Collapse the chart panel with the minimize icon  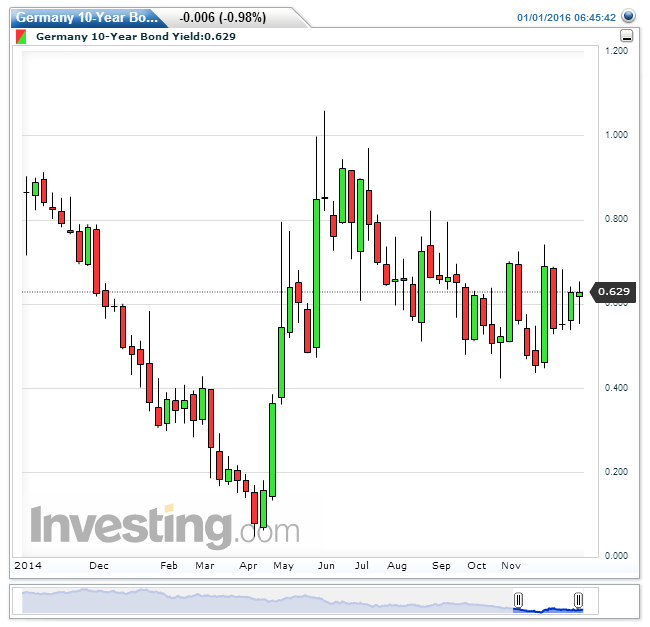[626, 36]
